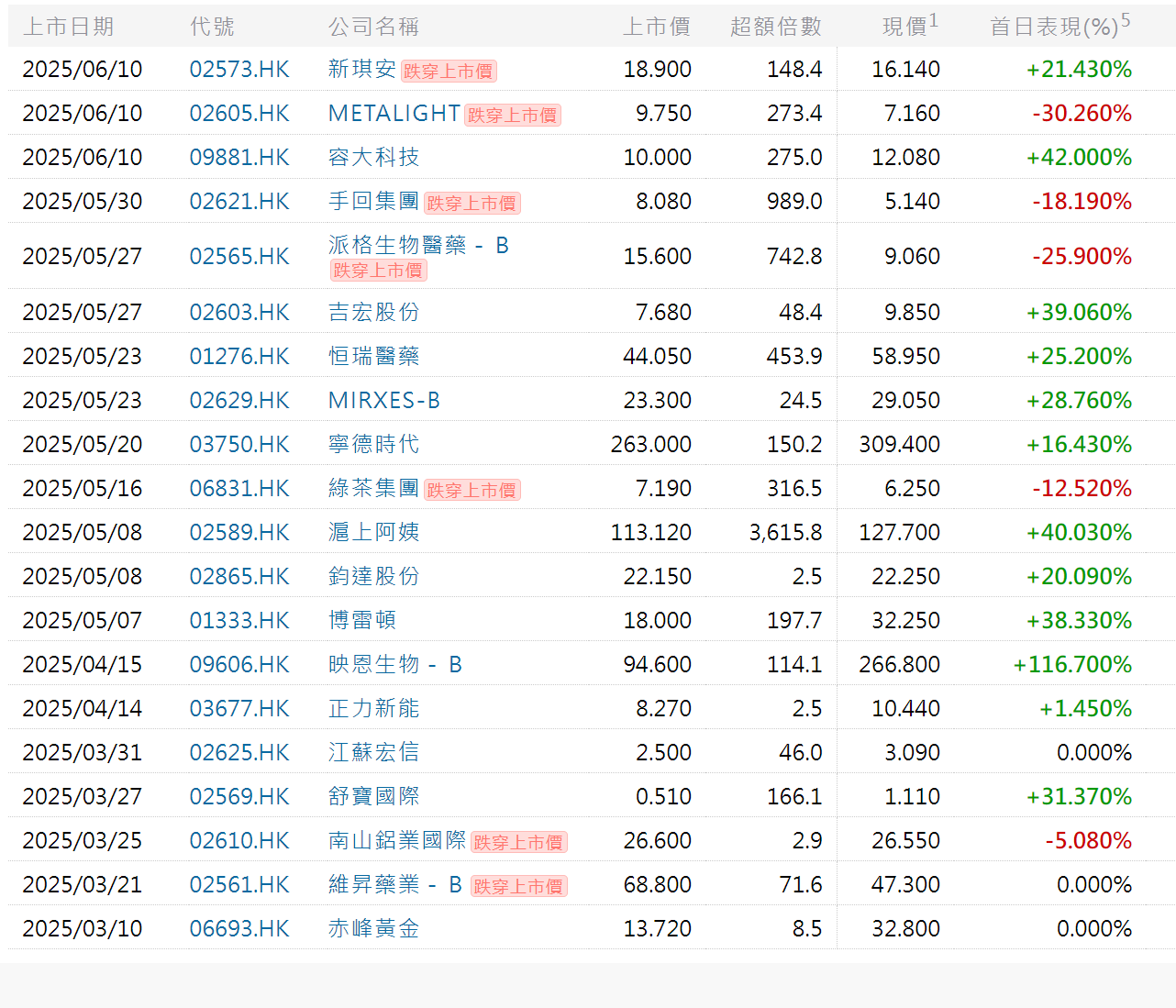The height and width of the screenshot is (1008, 1176).
Task: Click the 上市日期 column header
Action: coord(69,28)
